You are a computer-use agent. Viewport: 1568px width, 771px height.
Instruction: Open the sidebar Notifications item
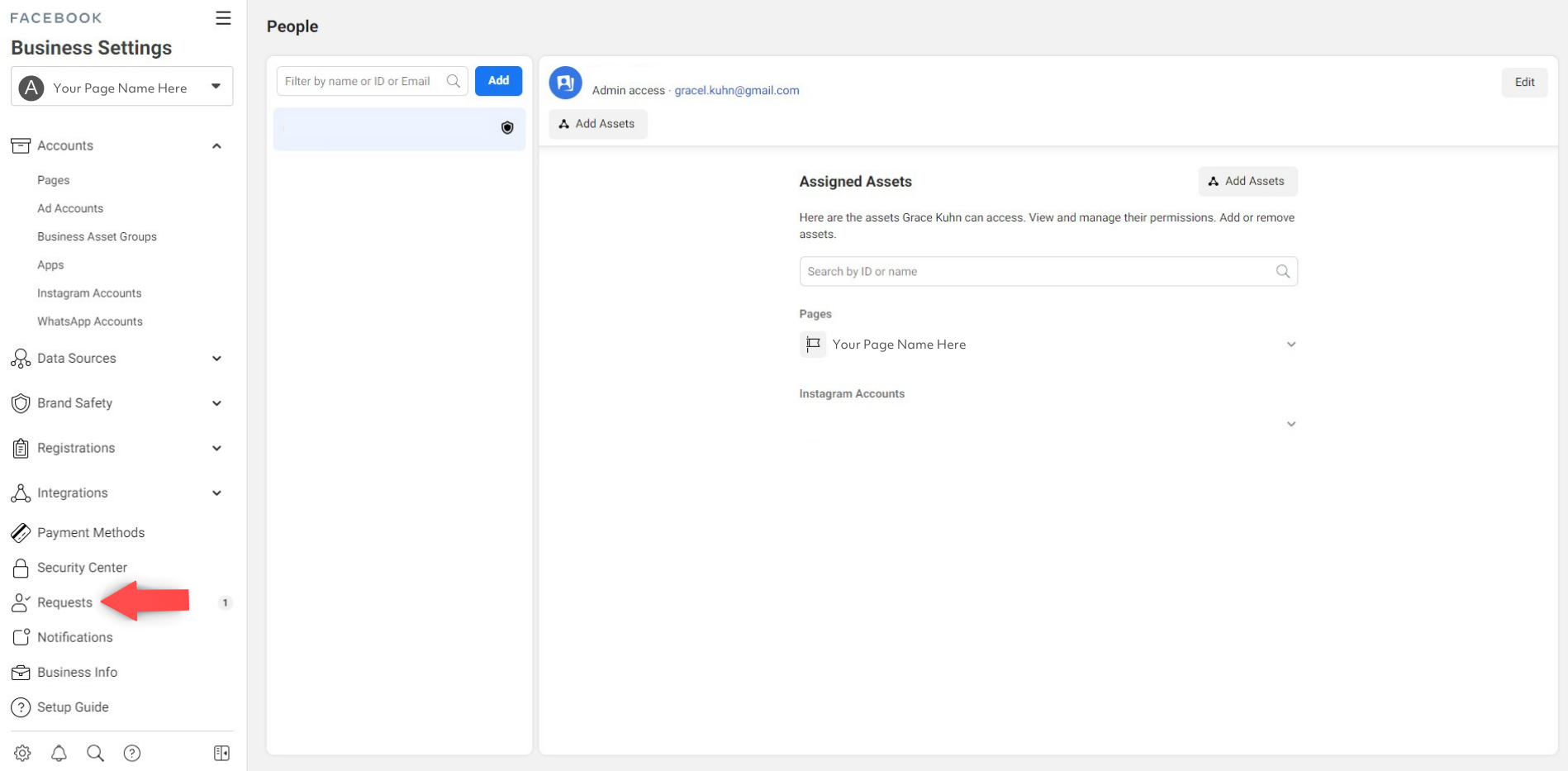[x=74, y=637]
